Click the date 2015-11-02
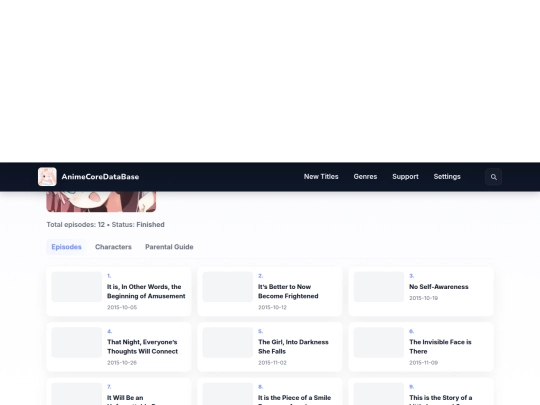The image size is (540, 405). click(x=272, y=363)
